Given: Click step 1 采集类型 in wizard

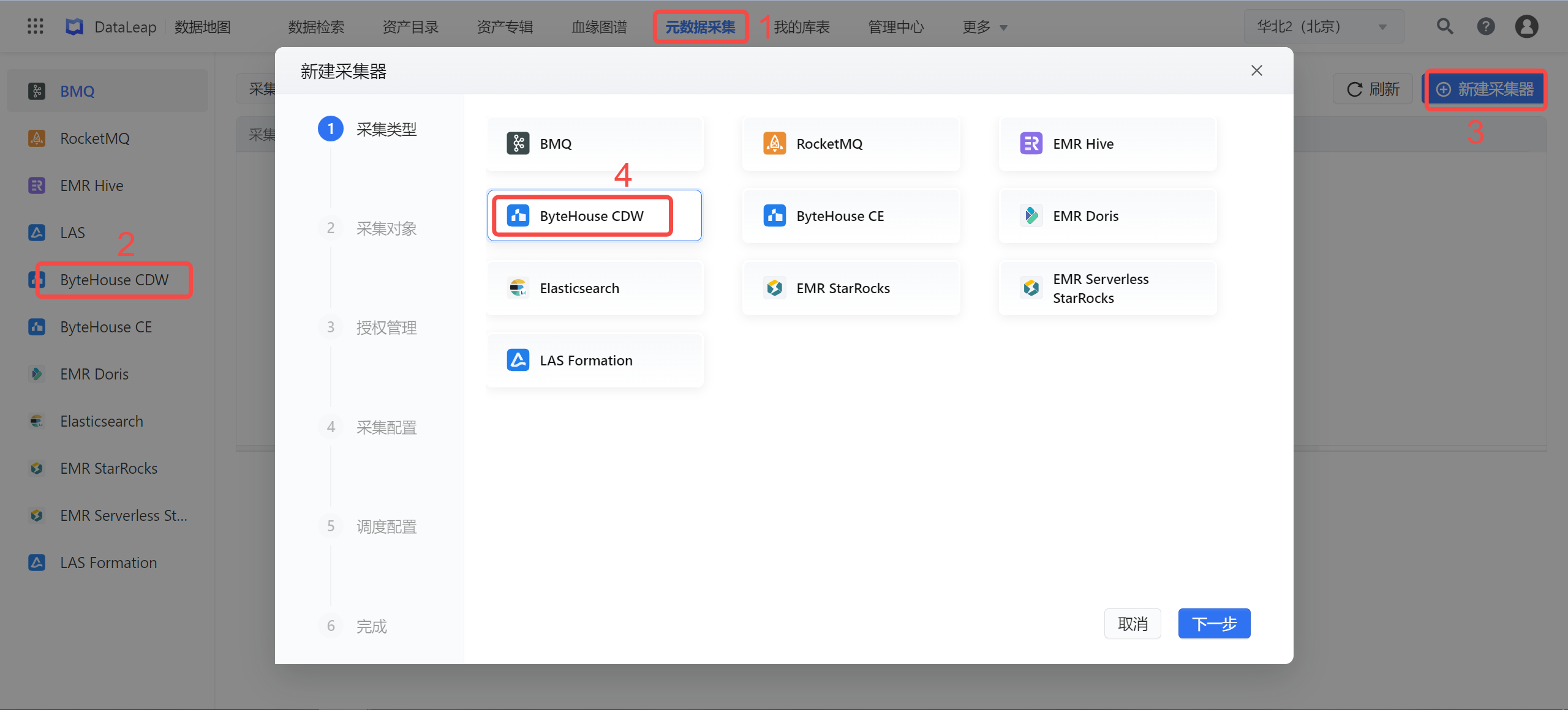Looking at the screenshot, I should (x=368, y=129).
